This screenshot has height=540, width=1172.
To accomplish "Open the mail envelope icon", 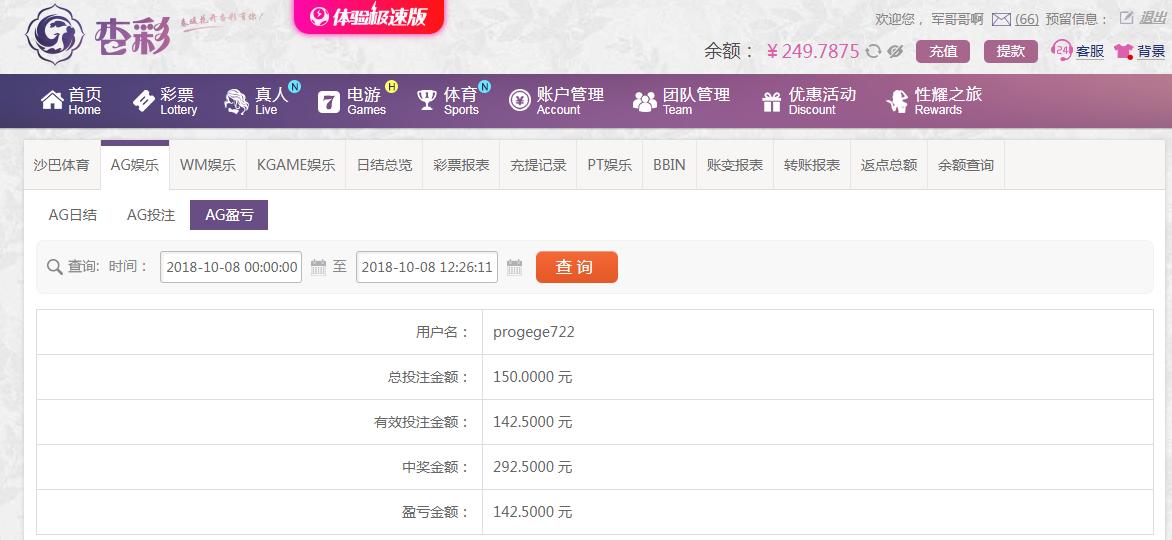I will [1001, 19].
